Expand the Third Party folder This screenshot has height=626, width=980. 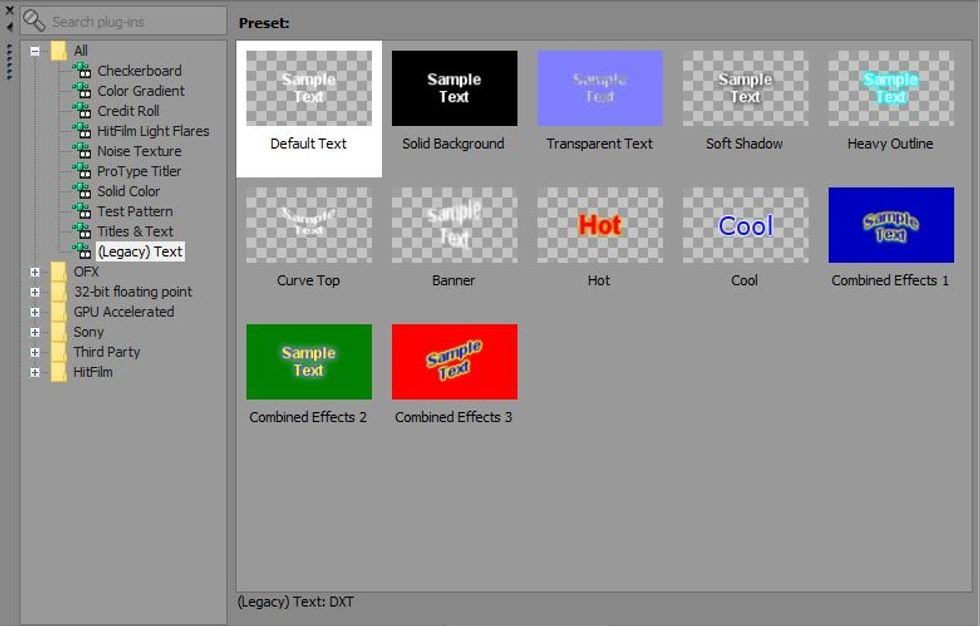coord(34,351)
